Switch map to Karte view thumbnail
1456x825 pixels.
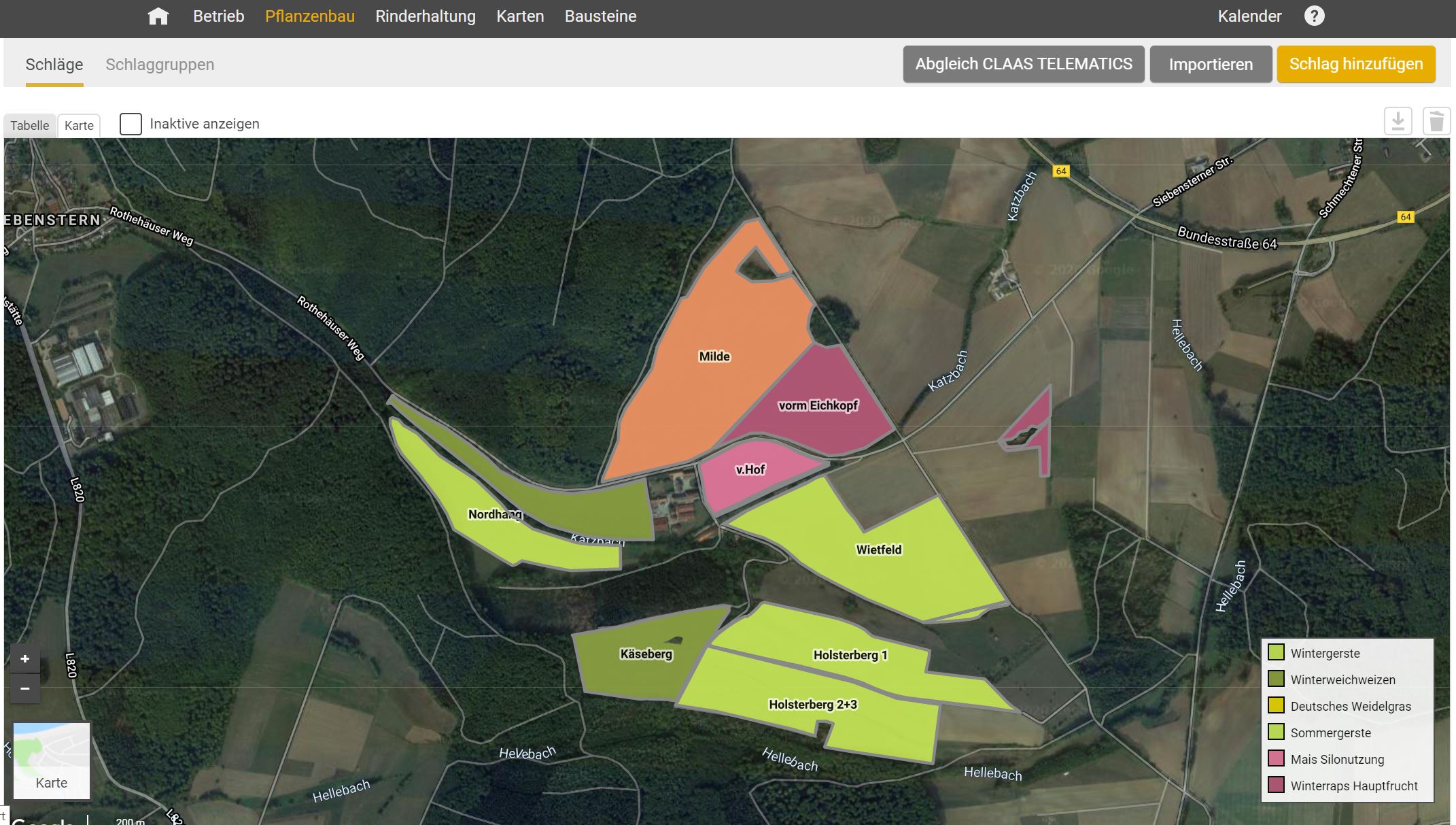click(52, 760)
